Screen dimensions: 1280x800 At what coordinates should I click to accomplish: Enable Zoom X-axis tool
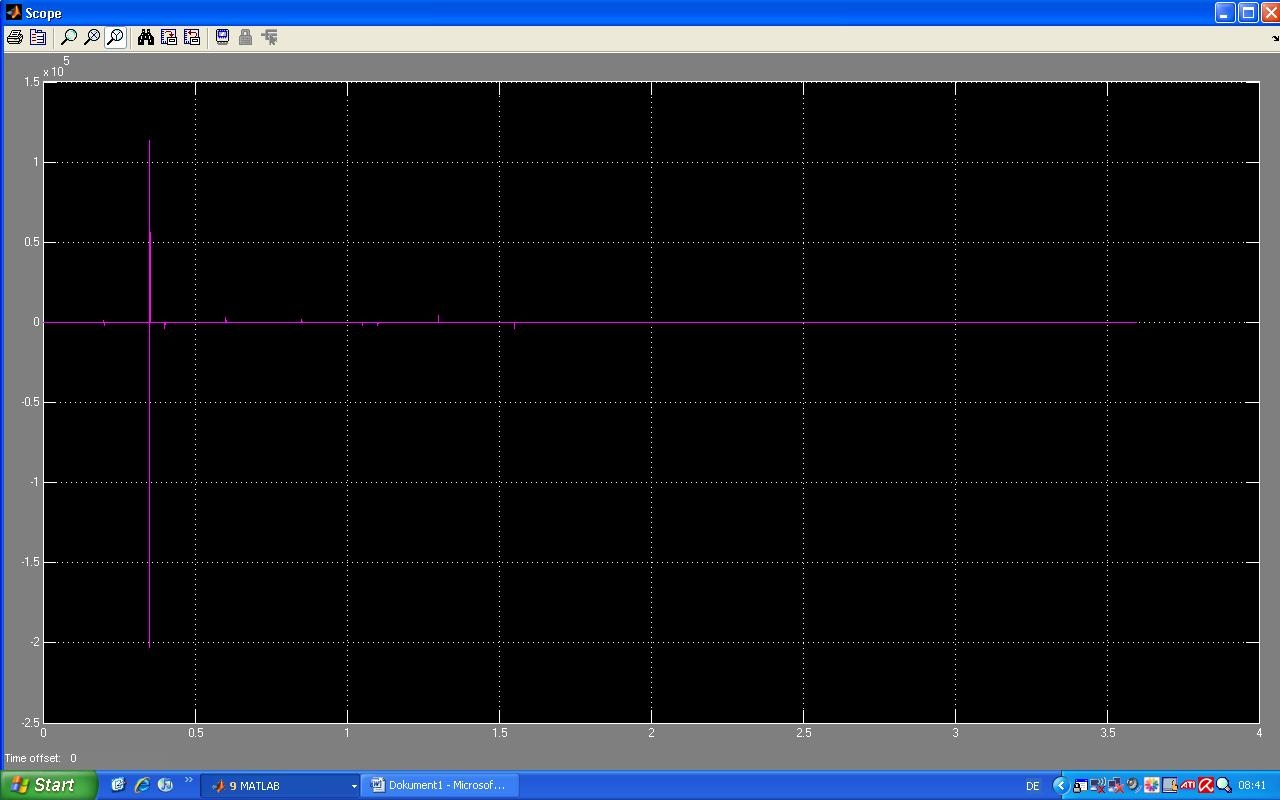(x=92, y=37)
